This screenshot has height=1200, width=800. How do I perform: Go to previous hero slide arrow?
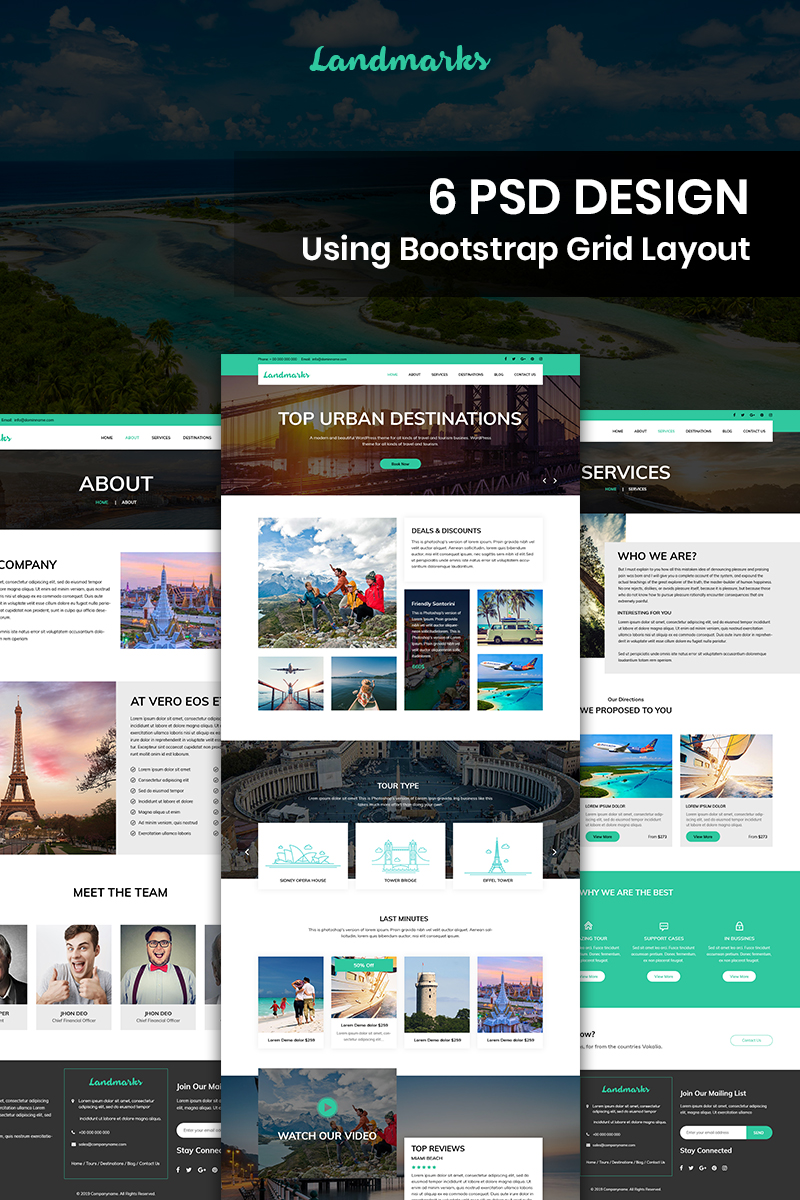coord(544,481)
